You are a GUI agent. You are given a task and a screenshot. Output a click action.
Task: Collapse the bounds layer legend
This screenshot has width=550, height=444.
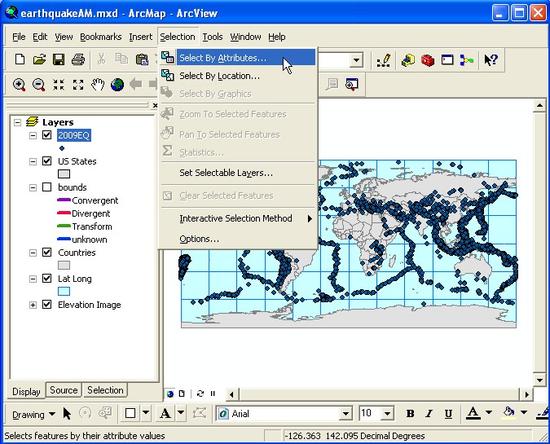pos(33,188)
